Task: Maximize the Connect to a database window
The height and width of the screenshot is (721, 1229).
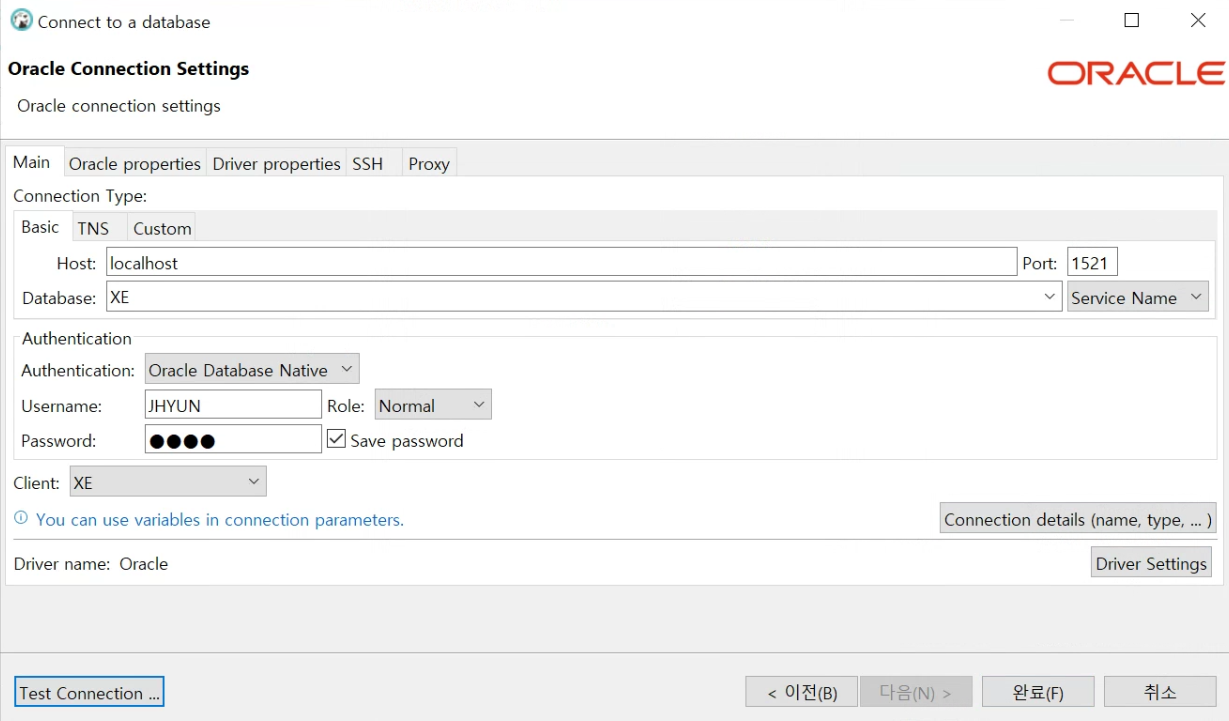Action: point(1132,20)
